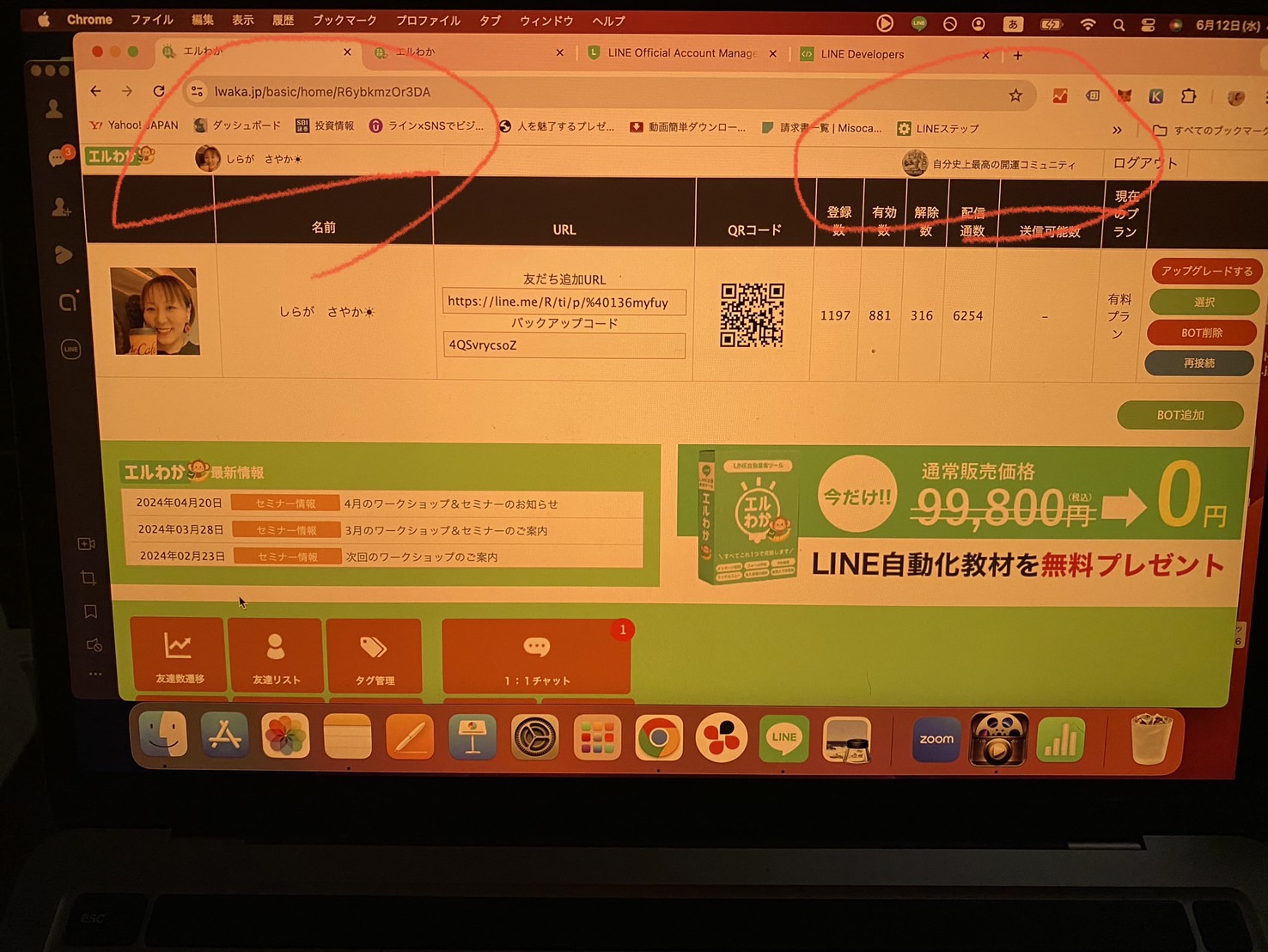Open 投資情報 bookmark
This screenshot has height=952, width=1268.
(x=325, y=126)
